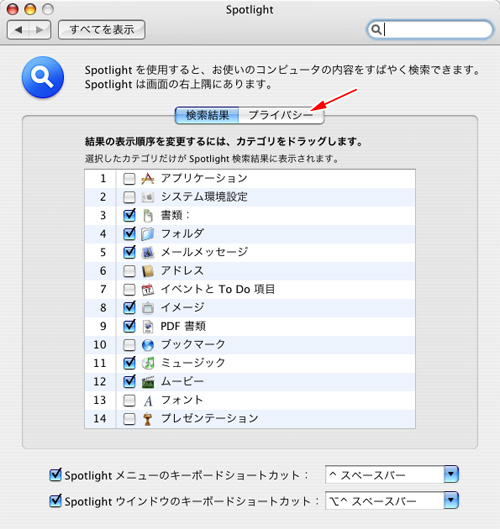Uncheck the イメージ checkbox

tap(129, 308)
